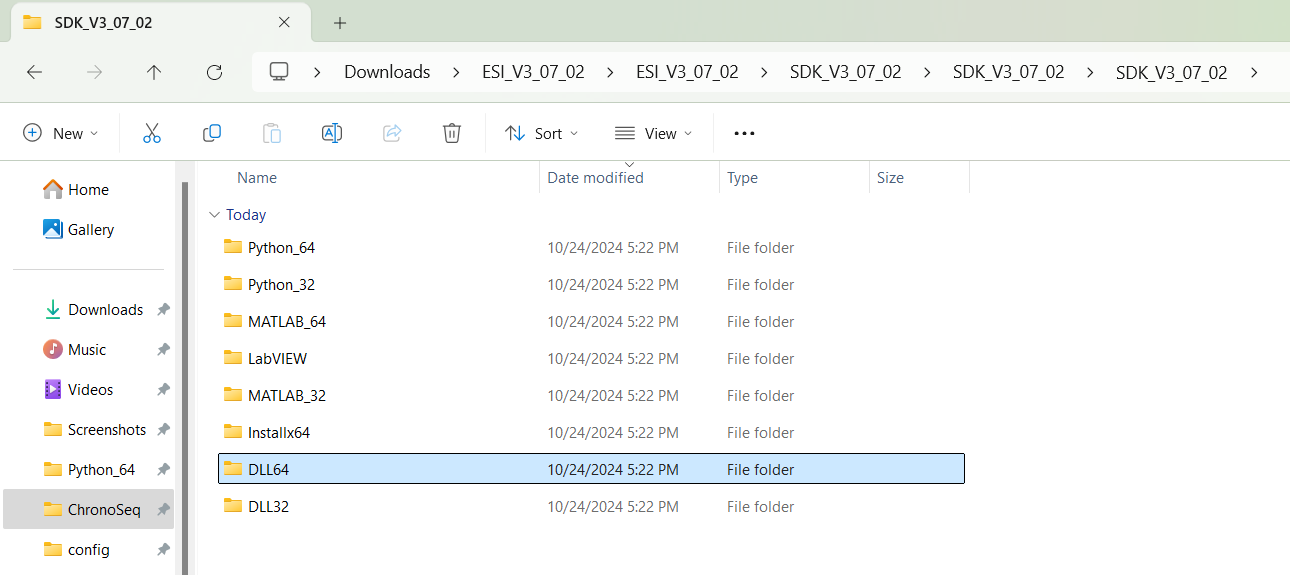
Task: Collapse the Today group
Action: click(214, 215)
